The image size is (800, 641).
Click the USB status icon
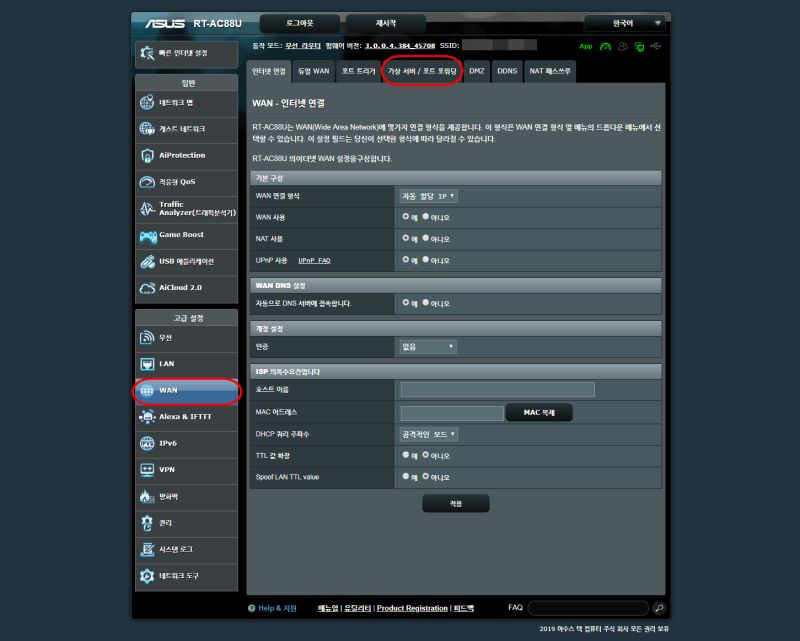click(x=656, y=46)
